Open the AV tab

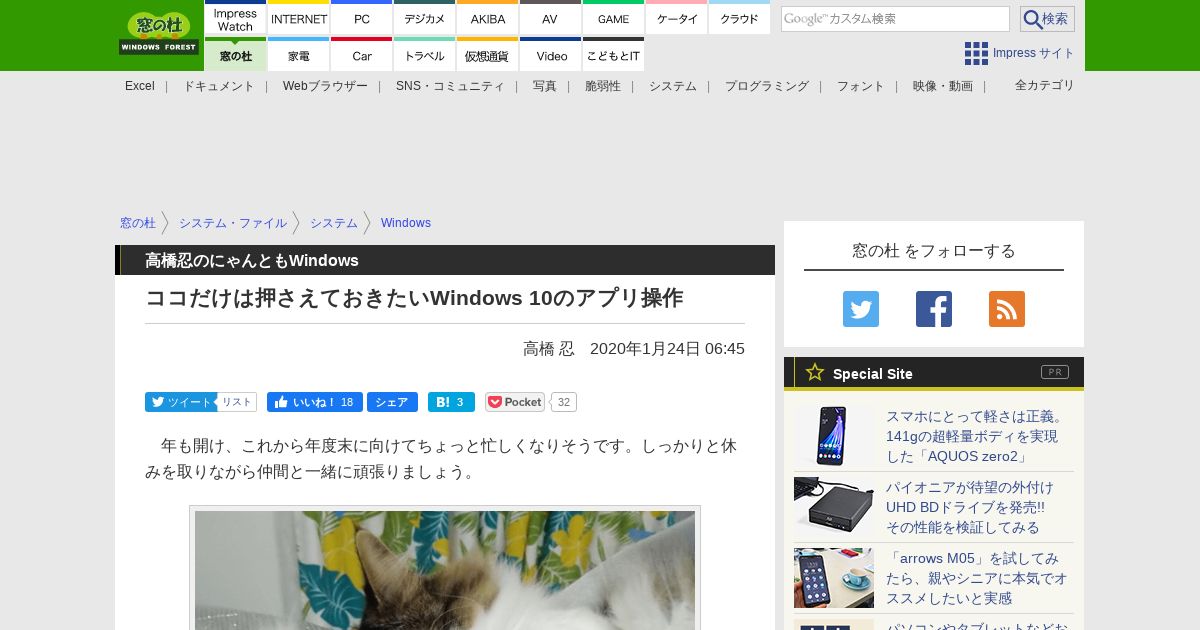[x=550, y=19]
